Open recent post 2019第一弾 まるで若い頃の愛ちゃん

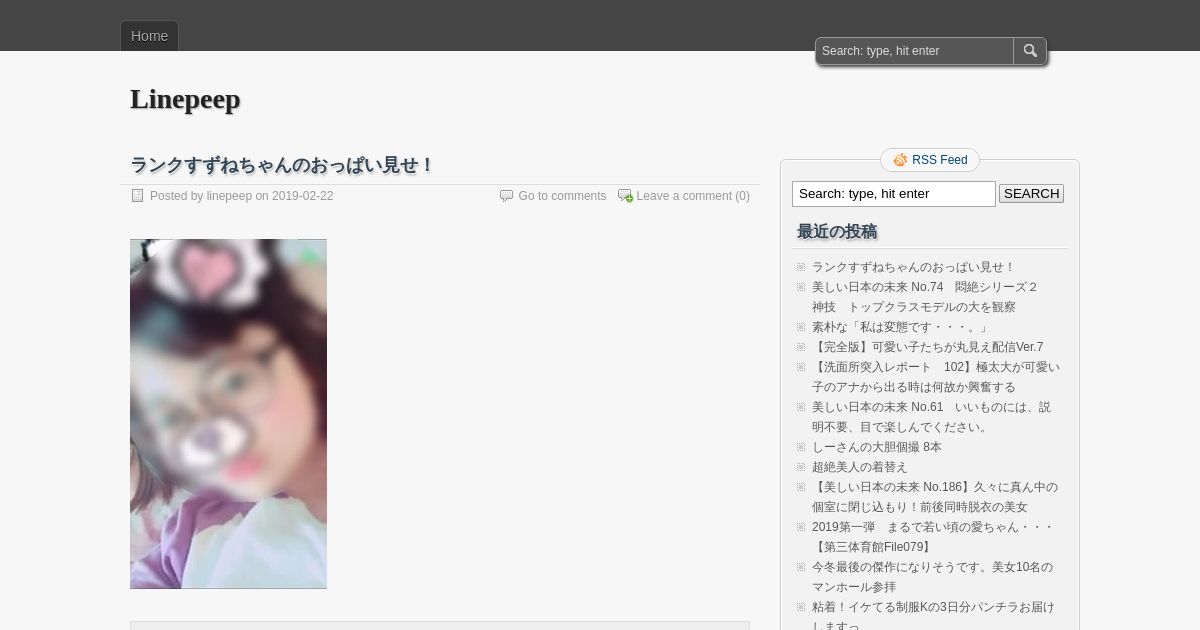[933, 537]
